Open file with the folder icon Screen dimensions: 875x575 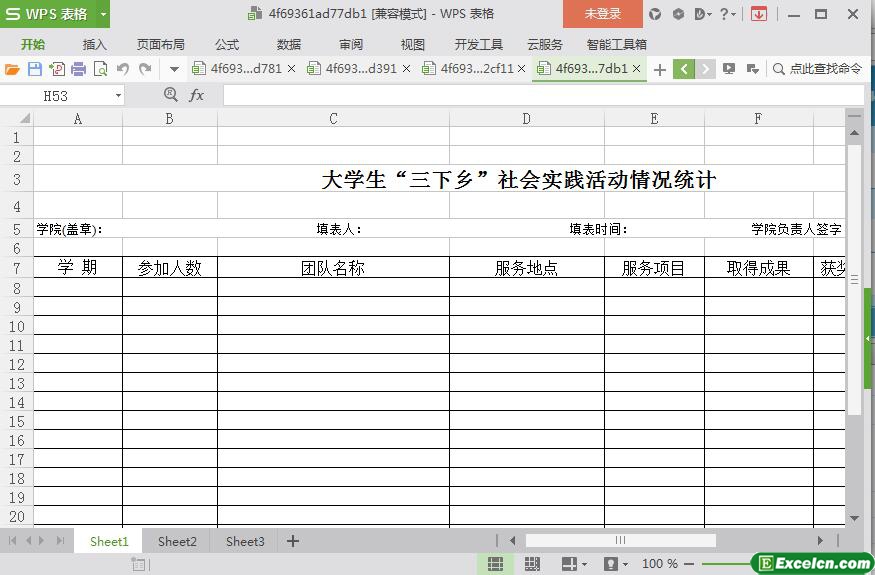coord(12,69)
